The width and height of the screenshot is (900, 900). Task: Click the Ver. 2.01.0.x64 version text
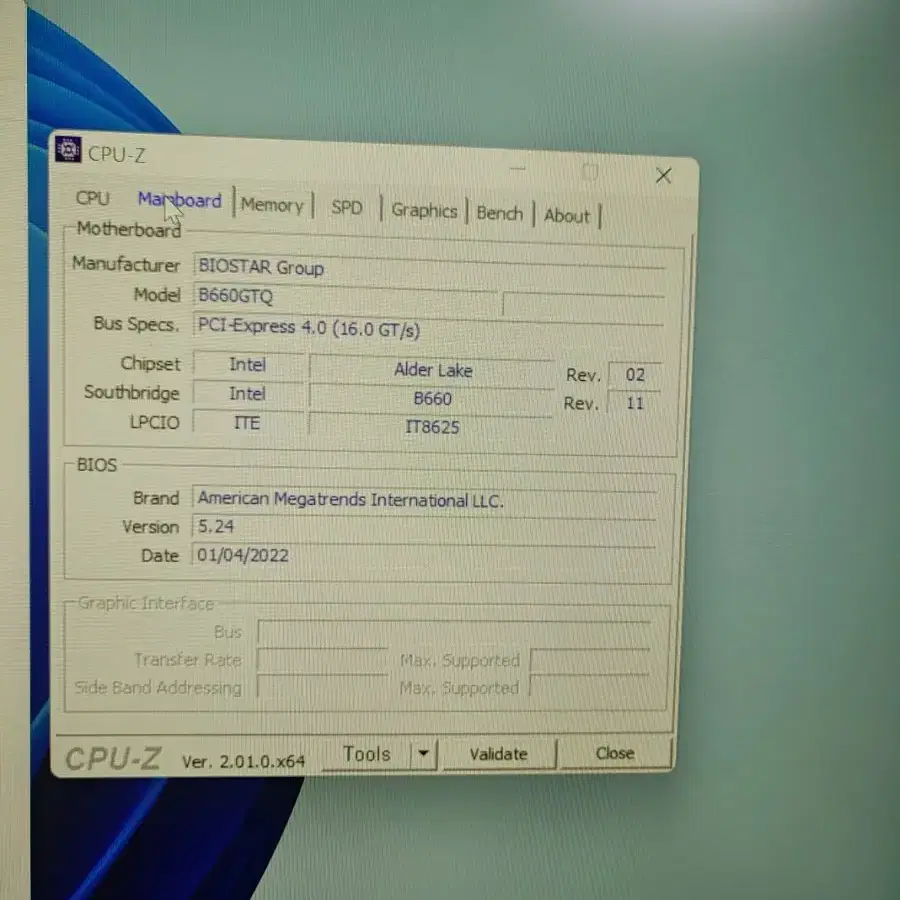point(243,761)
